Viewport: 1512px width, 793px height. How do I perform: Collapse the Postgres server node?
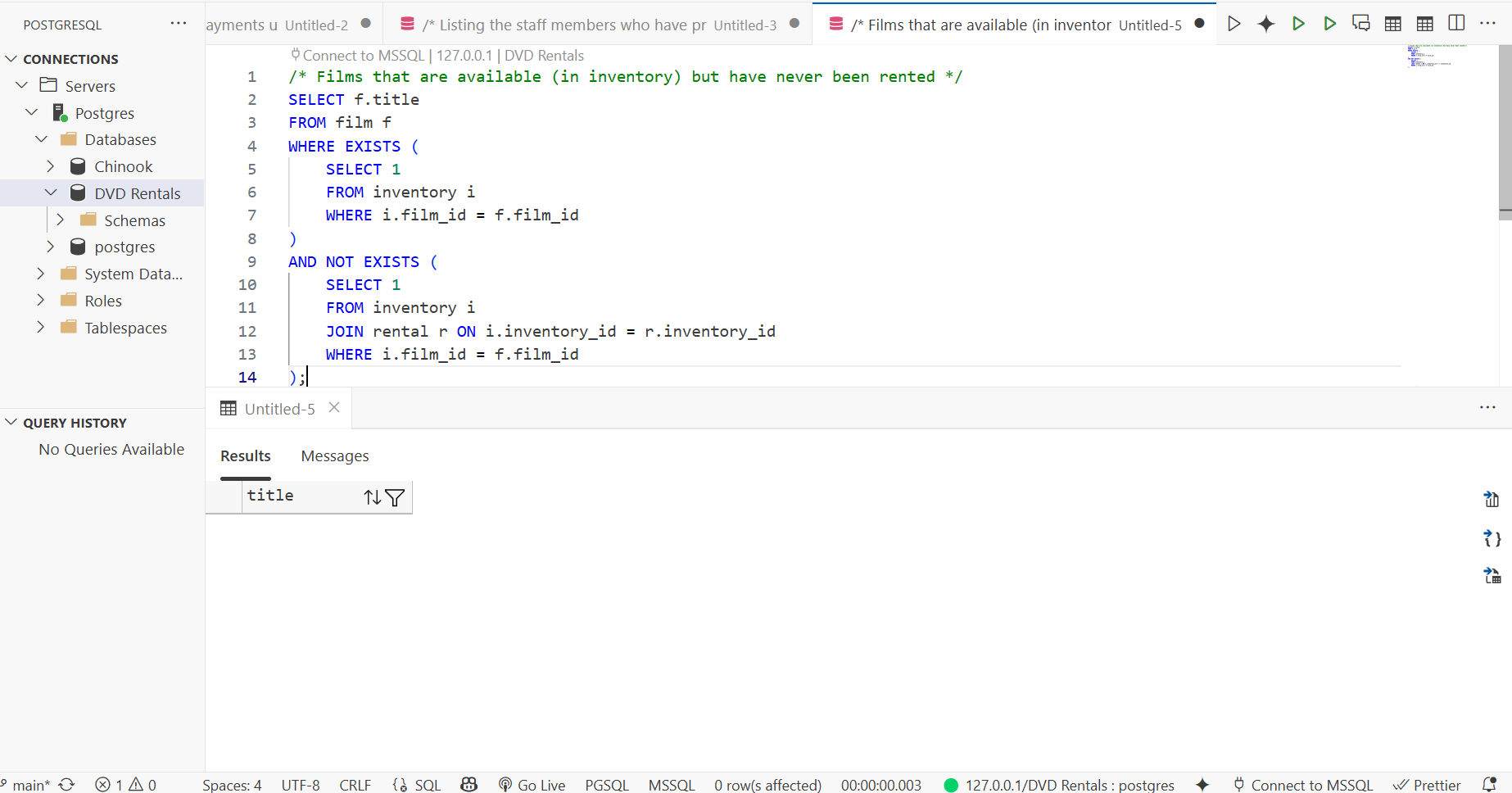[x=32, y=112]
